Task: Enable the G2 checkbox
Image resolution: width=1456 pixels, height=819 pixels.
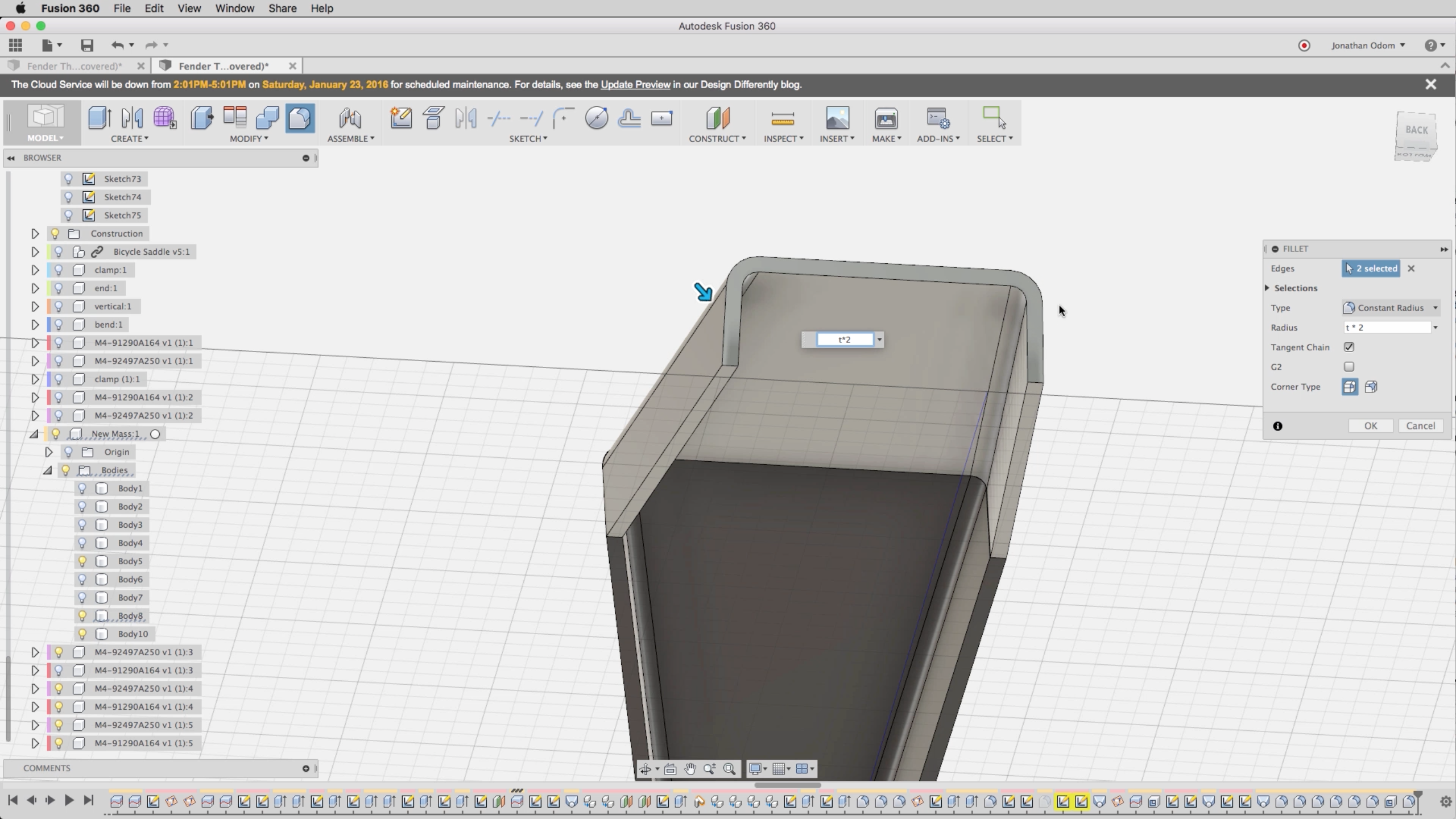Action: click(1349, 367)
